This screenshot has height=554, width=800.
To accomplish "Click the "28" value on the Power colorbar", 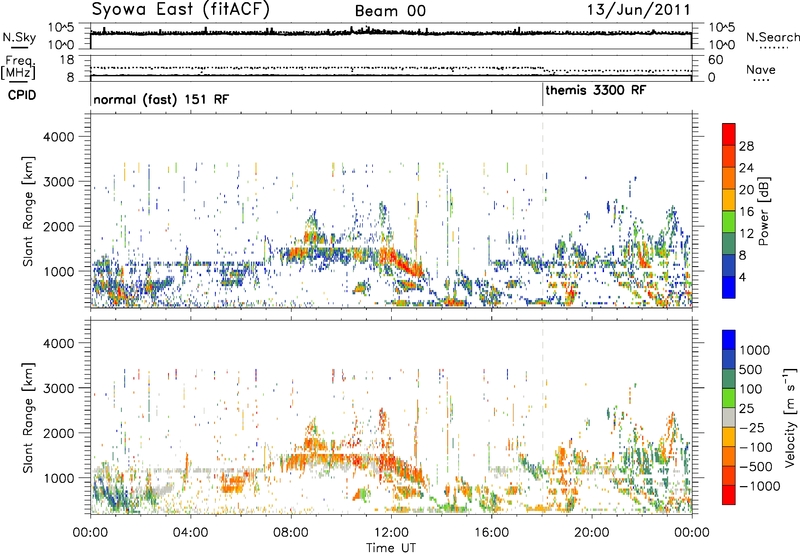I will pos(746,146).
